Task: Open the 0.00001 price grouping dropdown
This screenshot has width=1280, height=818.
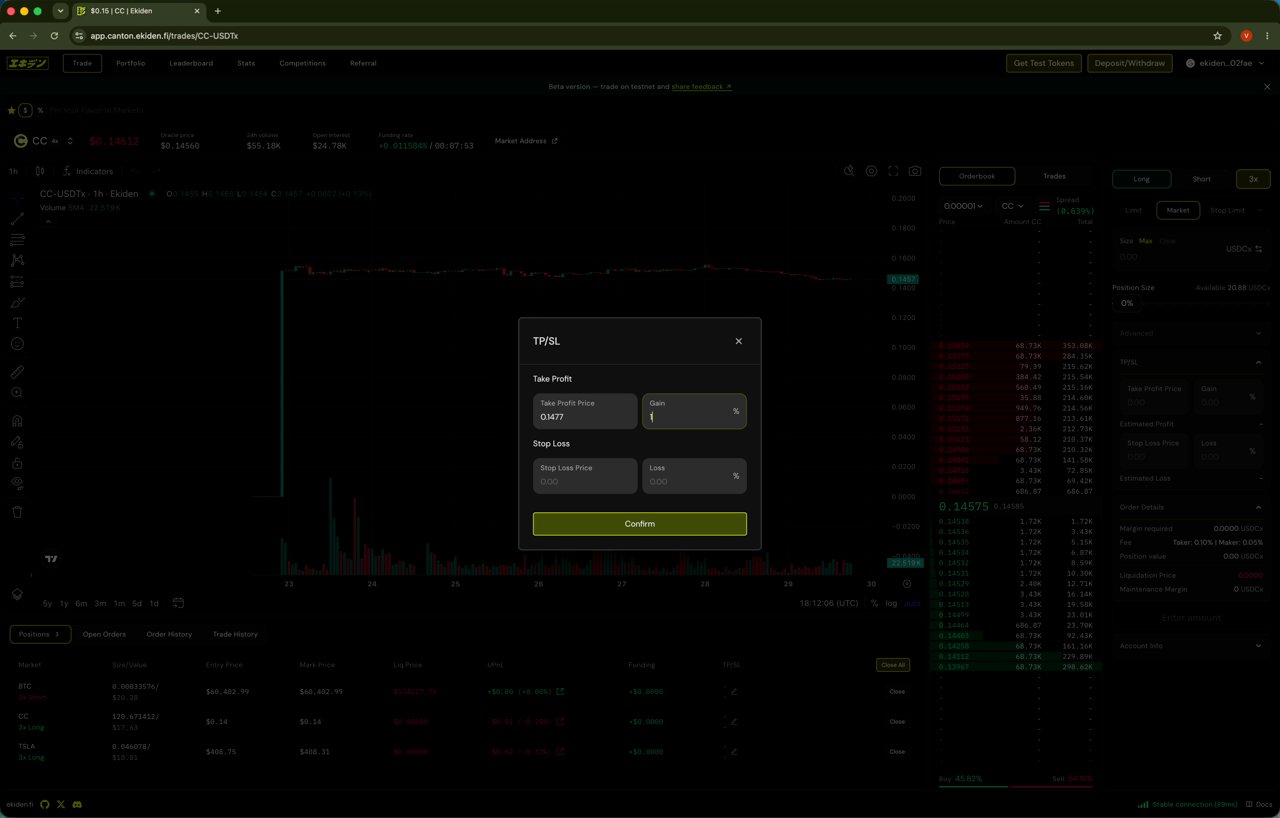Action: click(963, 206)
